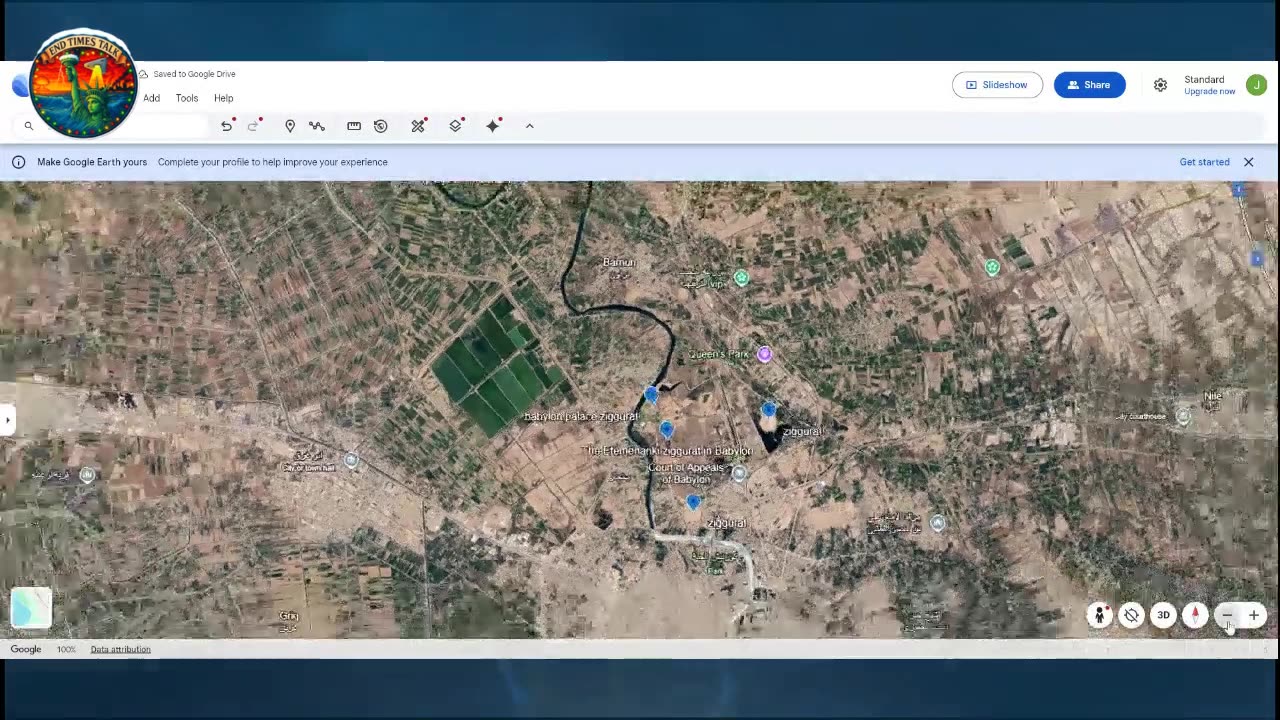
Task: Click the search magnifier icon
Action: pyautogui.click(x=29, y=126)
